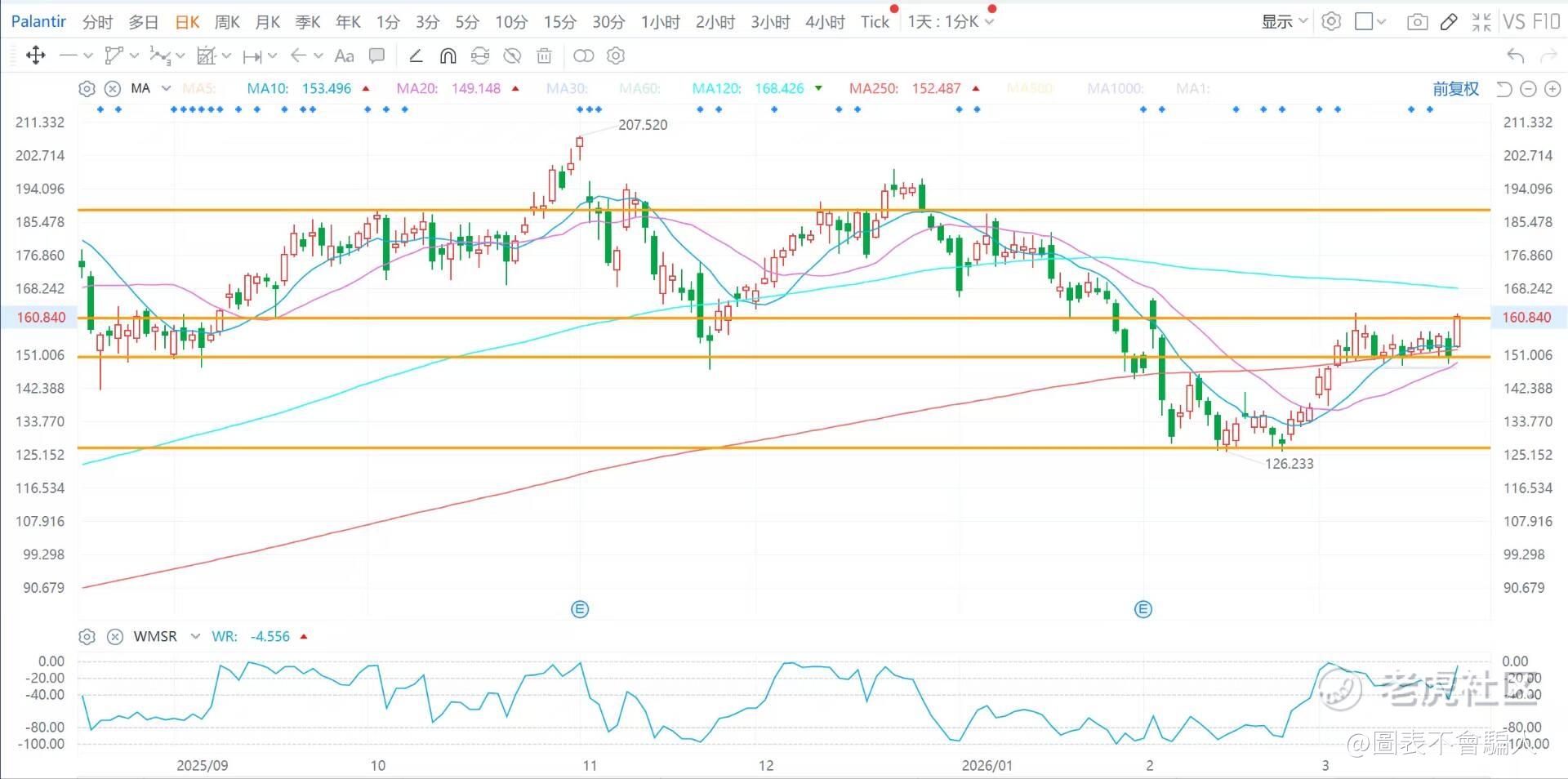Switch to Tick chart tab
This screenshot has height=779, width=1568.
tap(875, 22)
